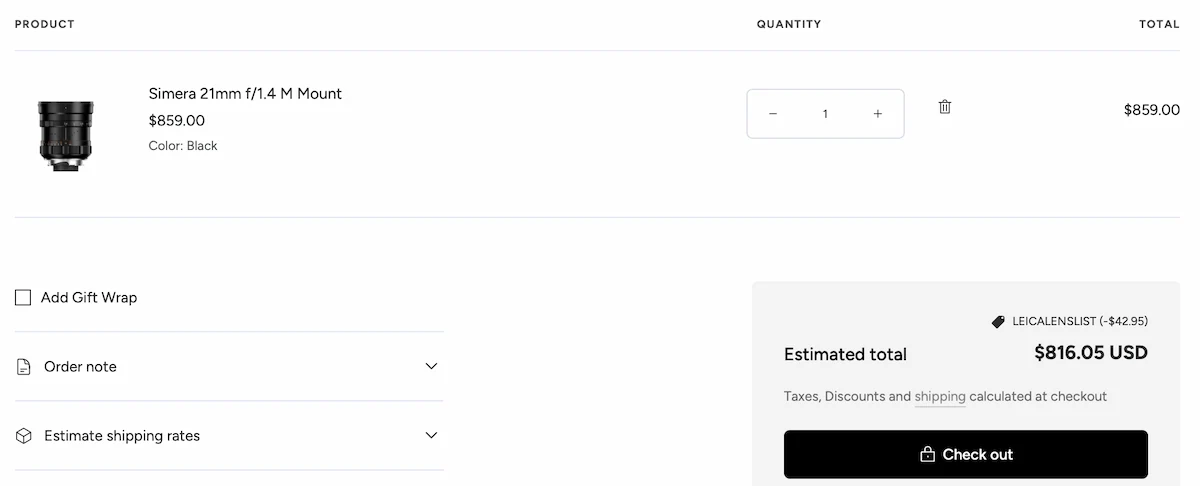The height and width of the screenshot is (486, 1200).
Task: Click the quantity number field
Action: pyautogui.click(x=825, y=114)
